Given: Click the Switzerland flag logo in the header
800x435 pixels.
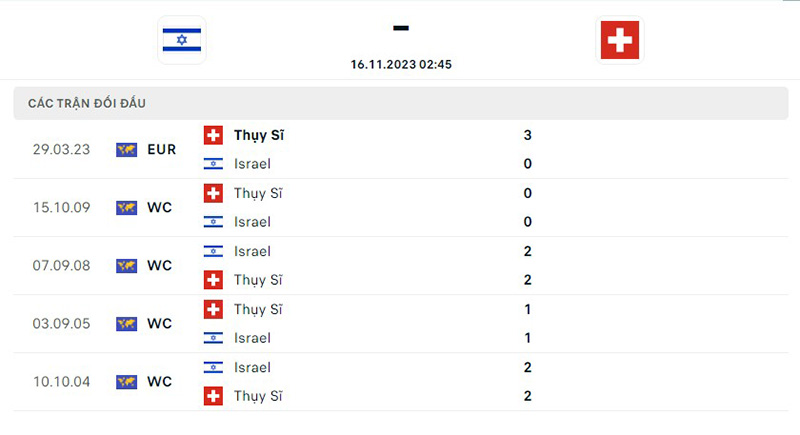Looking at the screenshot, I should point(620,40).
